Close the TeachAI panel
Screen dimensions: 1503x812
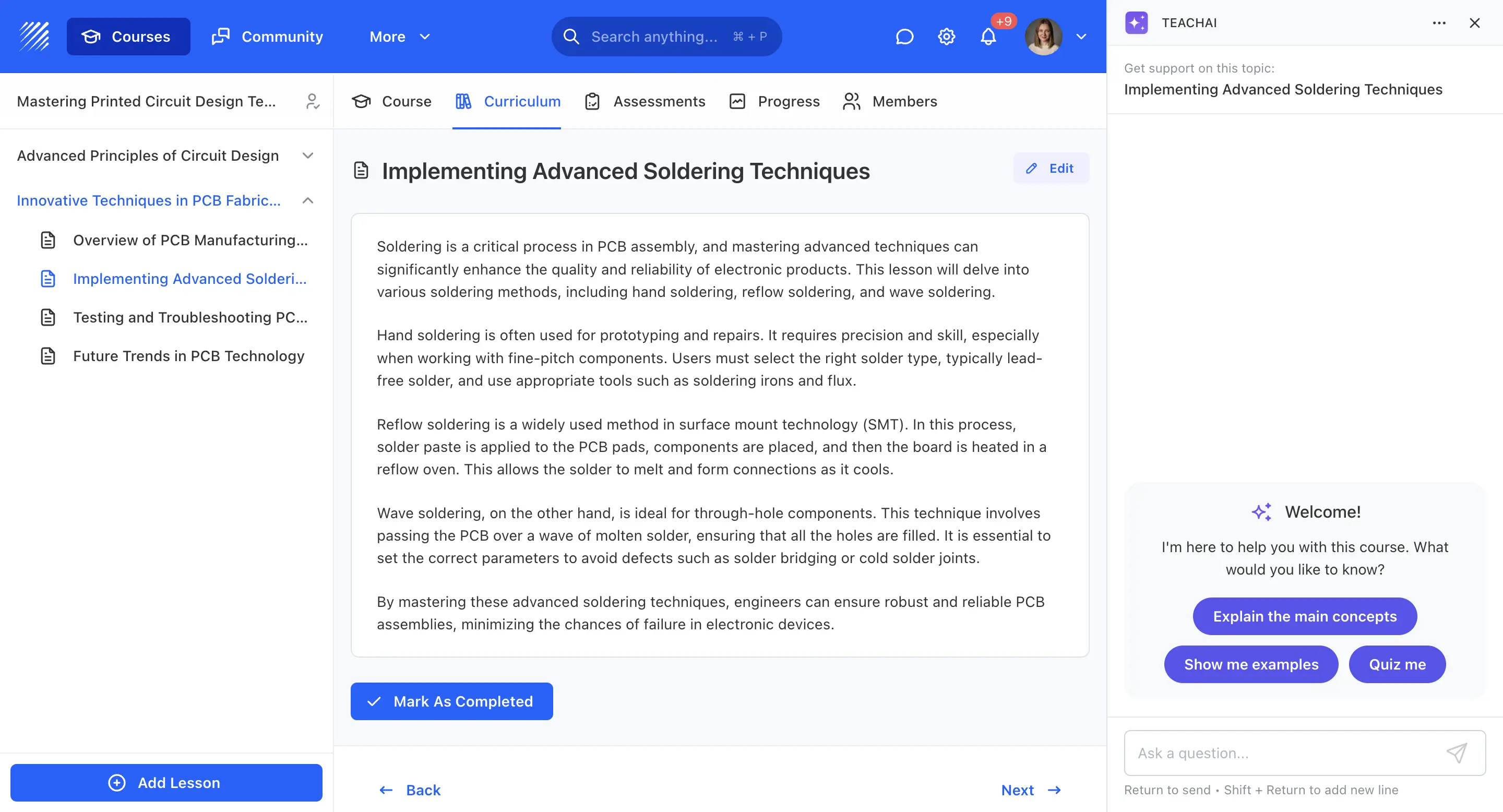coord(1474,23)
